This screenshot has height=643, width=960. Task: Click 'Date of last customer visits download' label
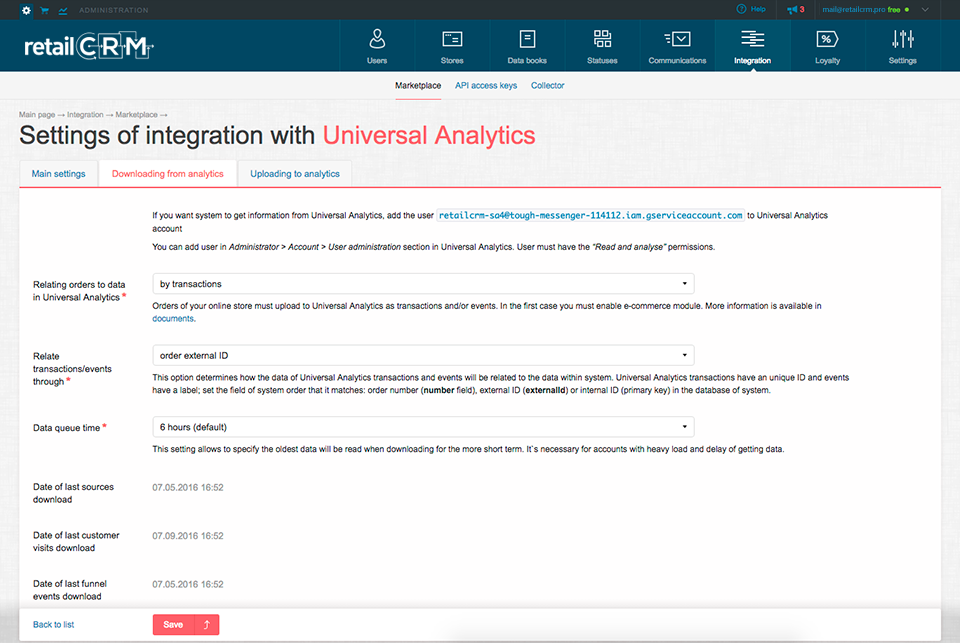76,541
